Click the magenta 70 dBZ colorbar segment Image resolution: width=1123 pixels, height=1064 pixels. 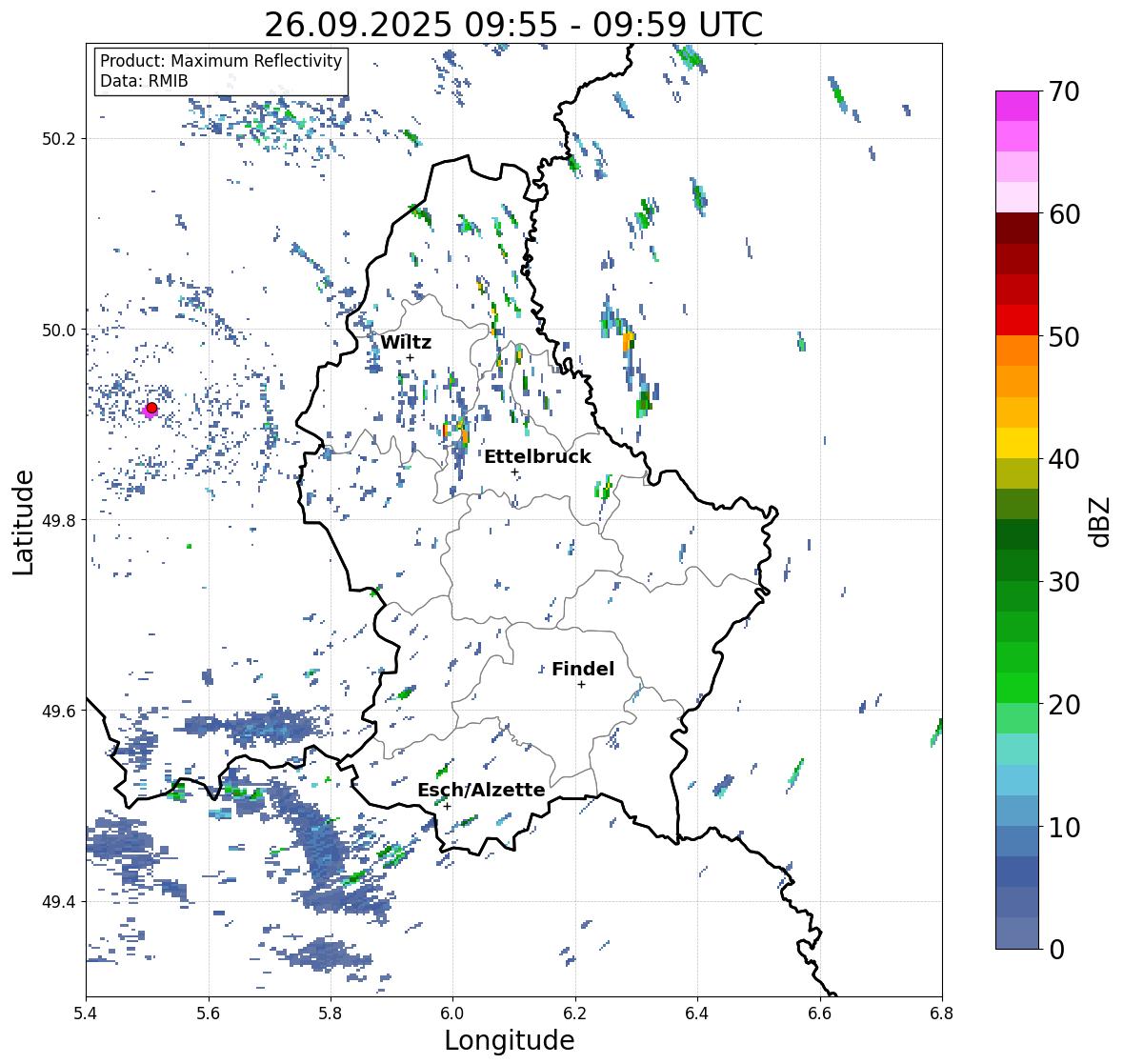1017,106
